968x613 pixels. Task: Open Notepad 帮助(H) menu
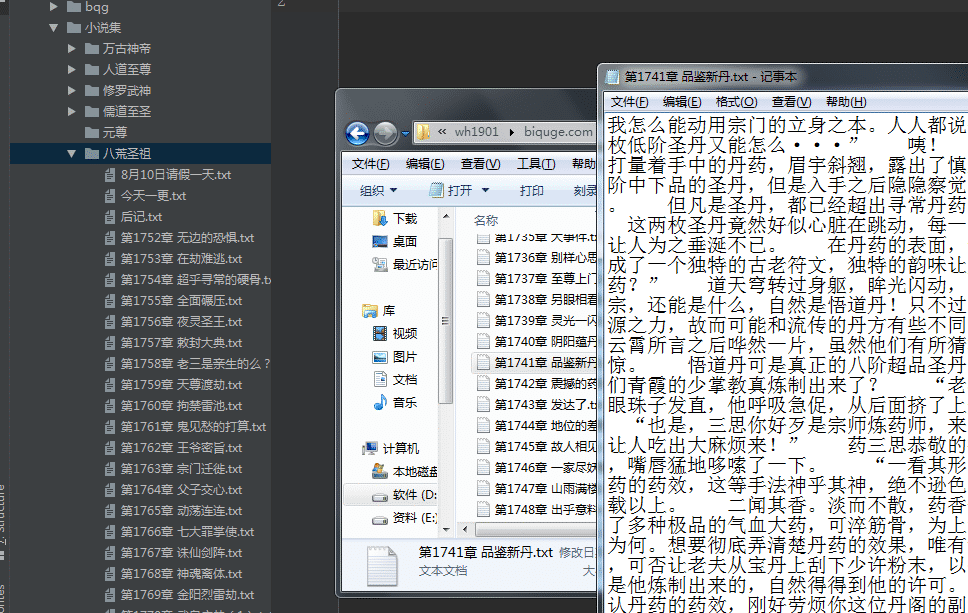tap(846, 102)
